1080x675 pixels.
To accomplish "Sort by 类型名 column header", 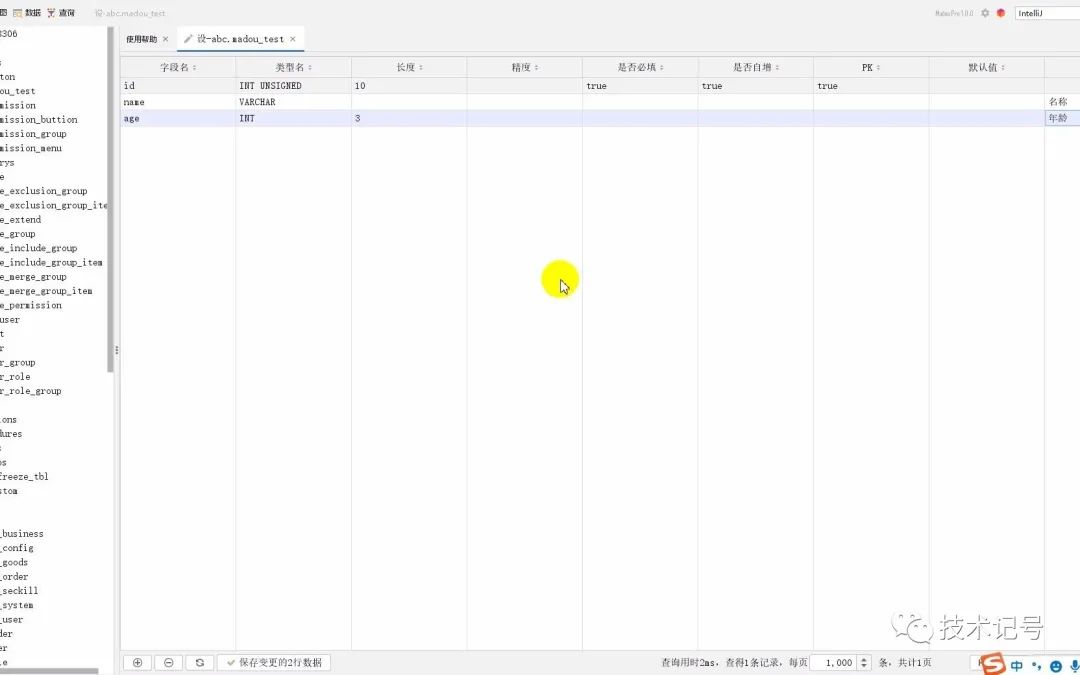I will pos(294,68).
